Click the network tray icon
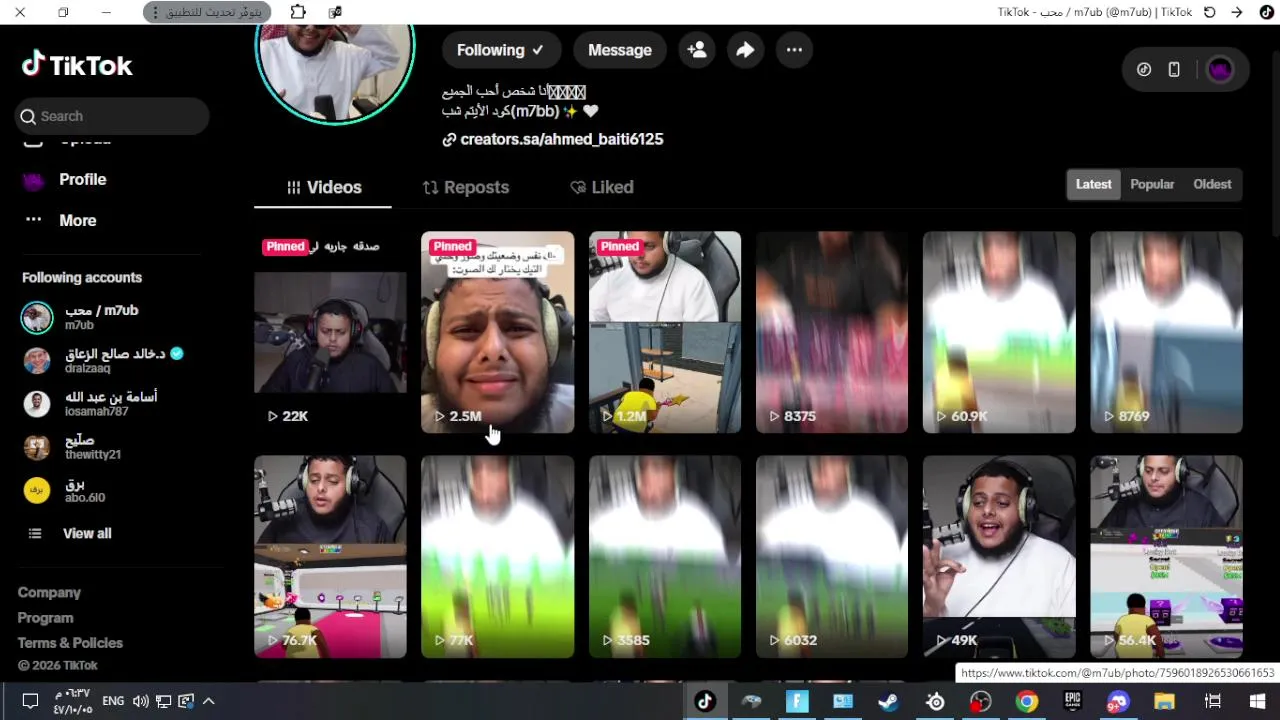The height and width of the screenshot is (720, 1280). pos(163,701)
